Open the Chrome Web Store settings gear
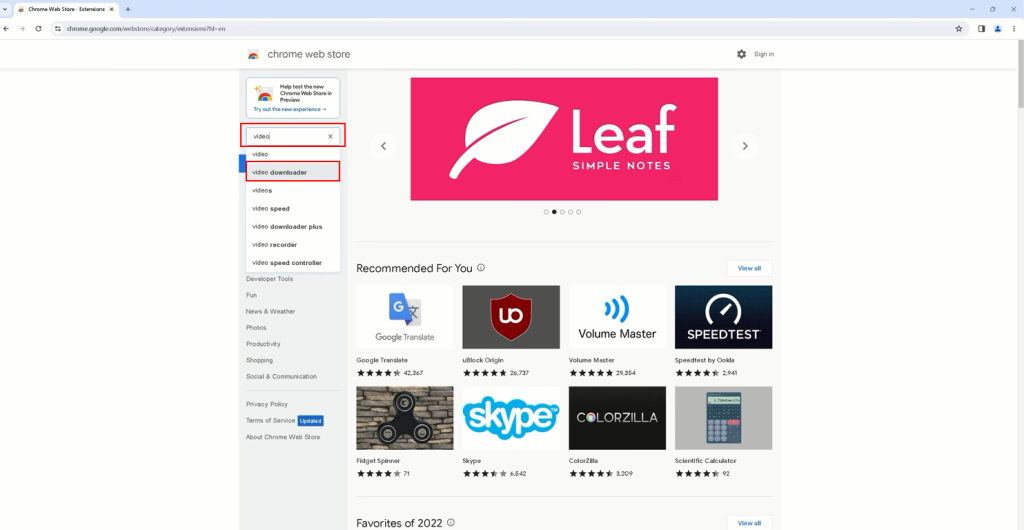The image size is (1024, 530). point(741,54)
